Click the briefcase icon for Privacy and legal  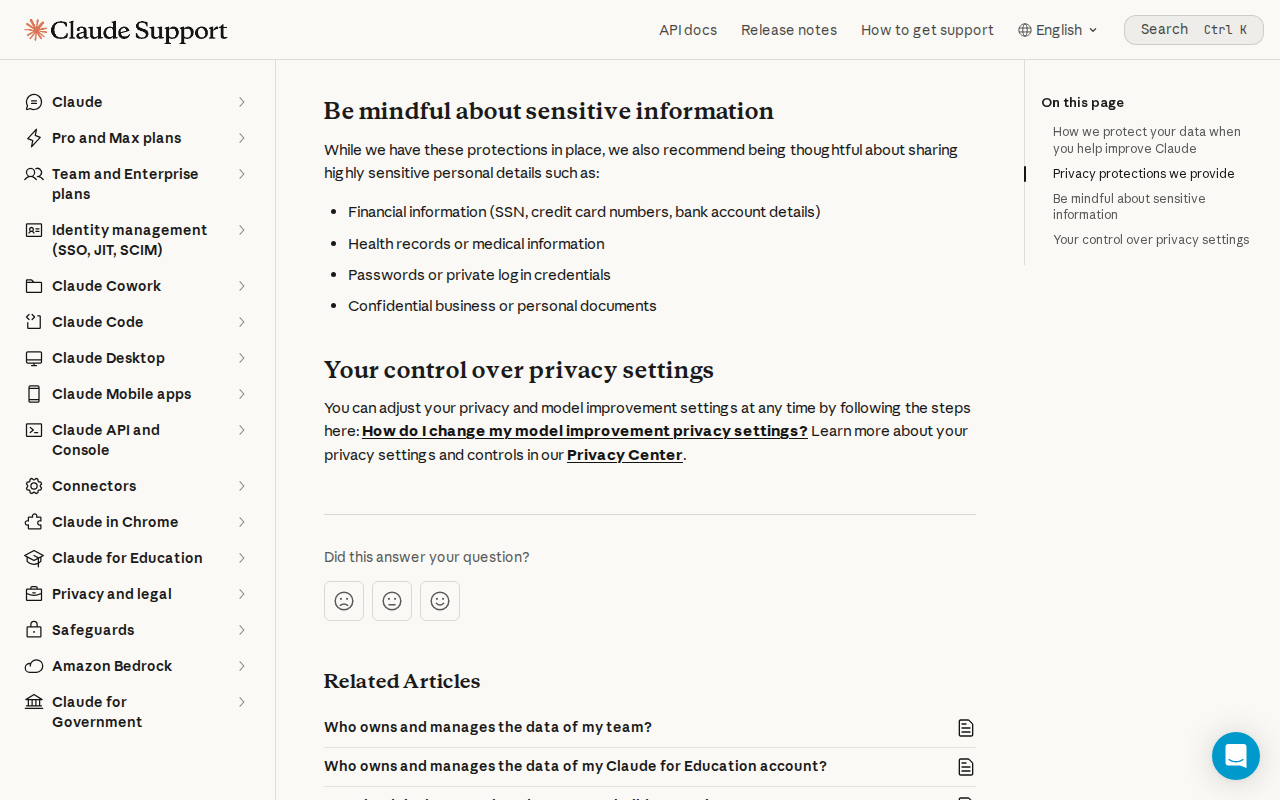click(x=34, y=594)
